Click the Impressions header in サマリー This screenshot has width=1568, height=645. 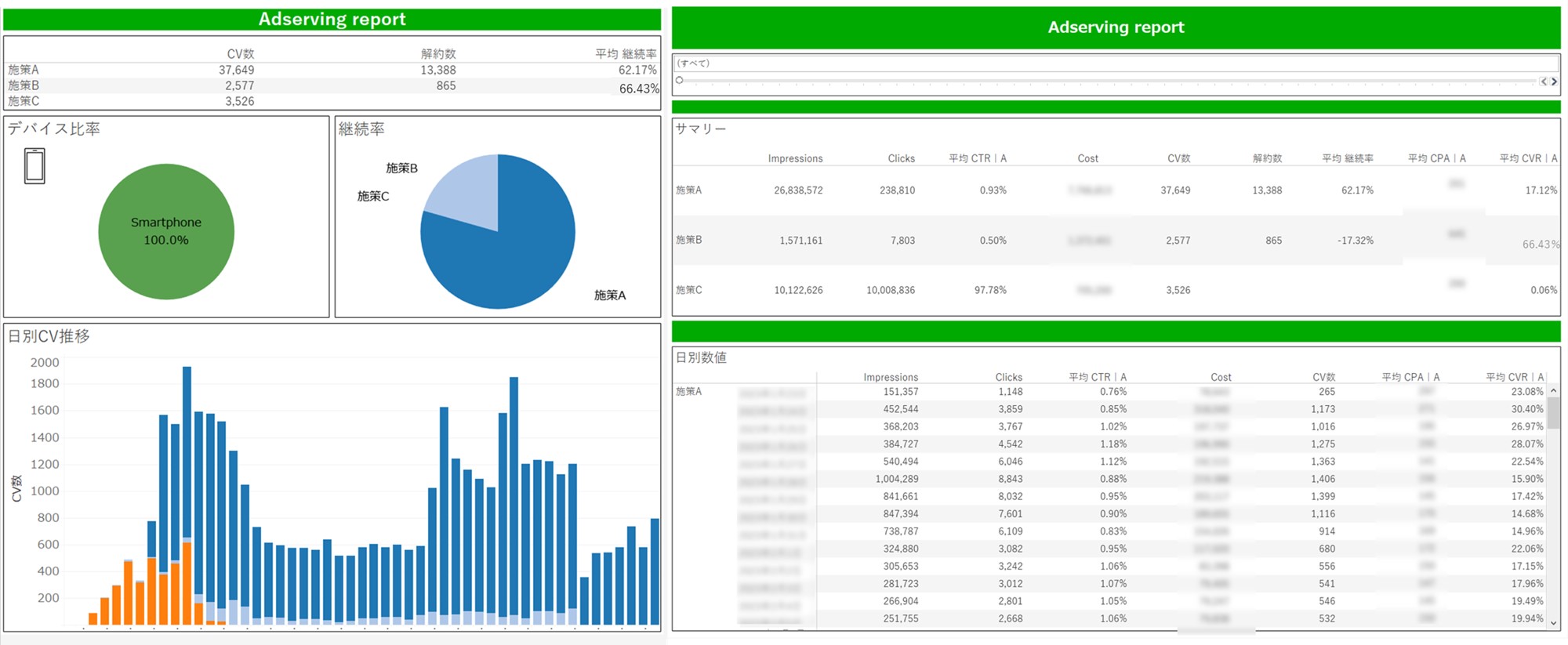[x=795, y=158]
